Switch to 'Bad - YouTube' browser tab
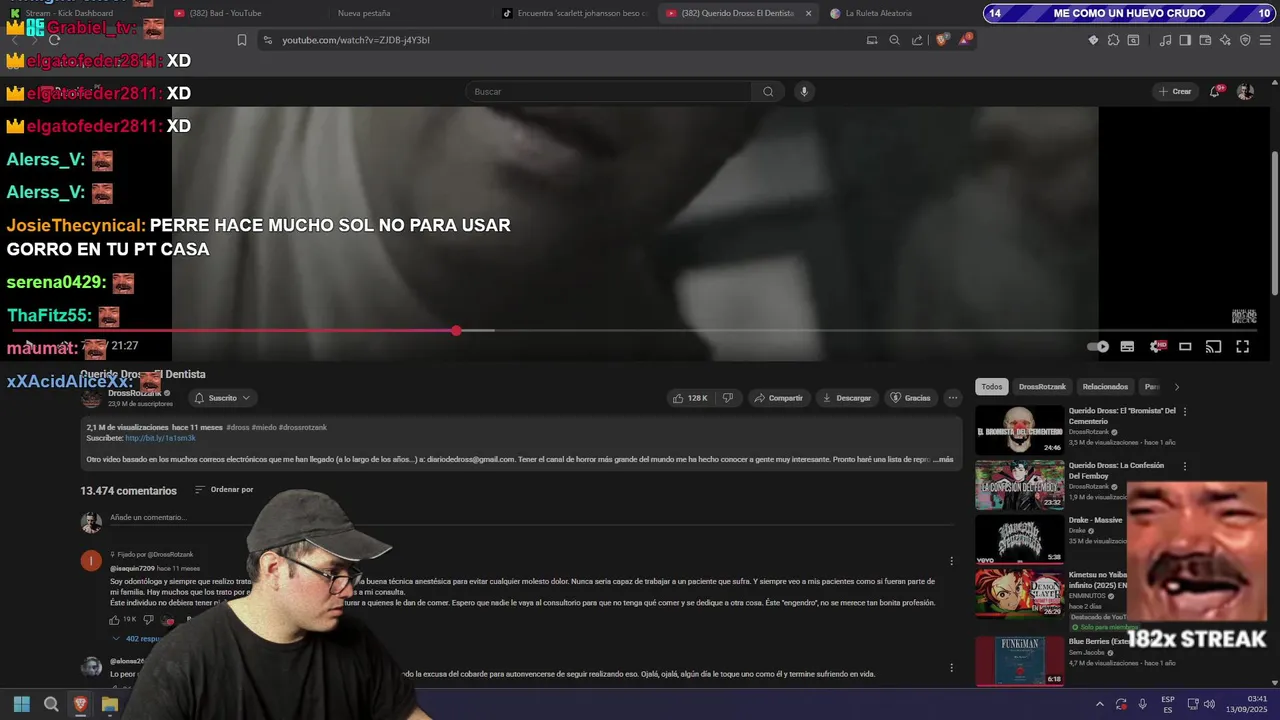The width and height of the screenshot is (1280, 720). click(x=225, y=13)
